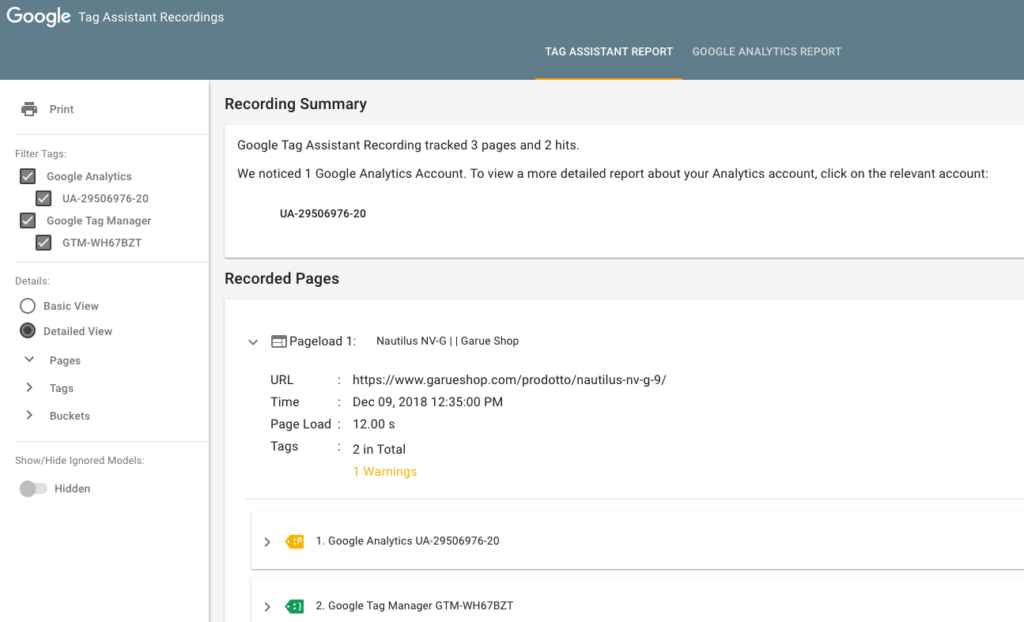Image resolution: width=1024 pixels, height=622 pixels.
Task: Click the 'Recording Summary' heading
Action: (296, 104)
